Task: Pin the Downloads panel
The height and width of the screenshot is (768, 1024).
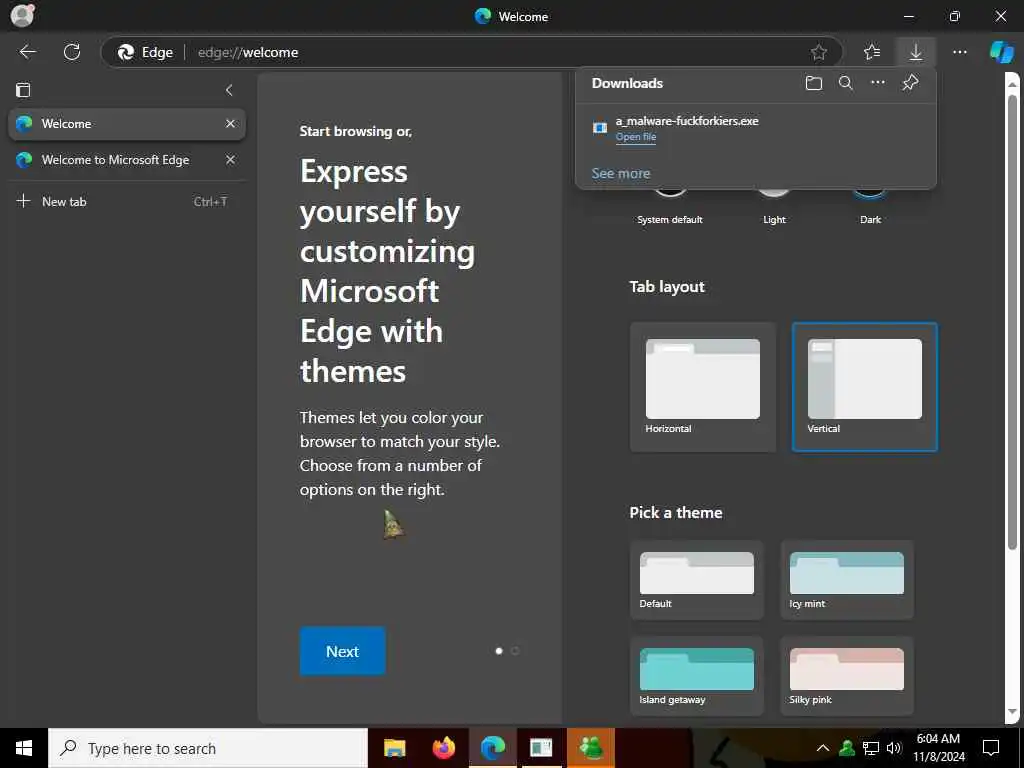Action: click(x=910, y=83)
